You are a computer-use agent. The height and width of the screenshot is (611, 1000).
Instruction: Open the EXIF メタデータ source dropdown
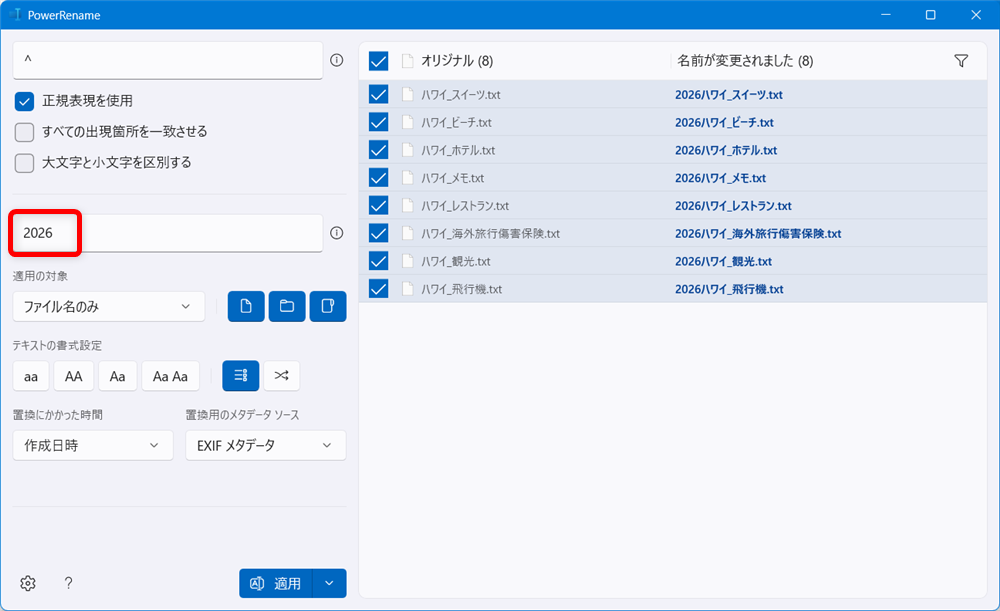pyautogui.click(x=265, y=445)
